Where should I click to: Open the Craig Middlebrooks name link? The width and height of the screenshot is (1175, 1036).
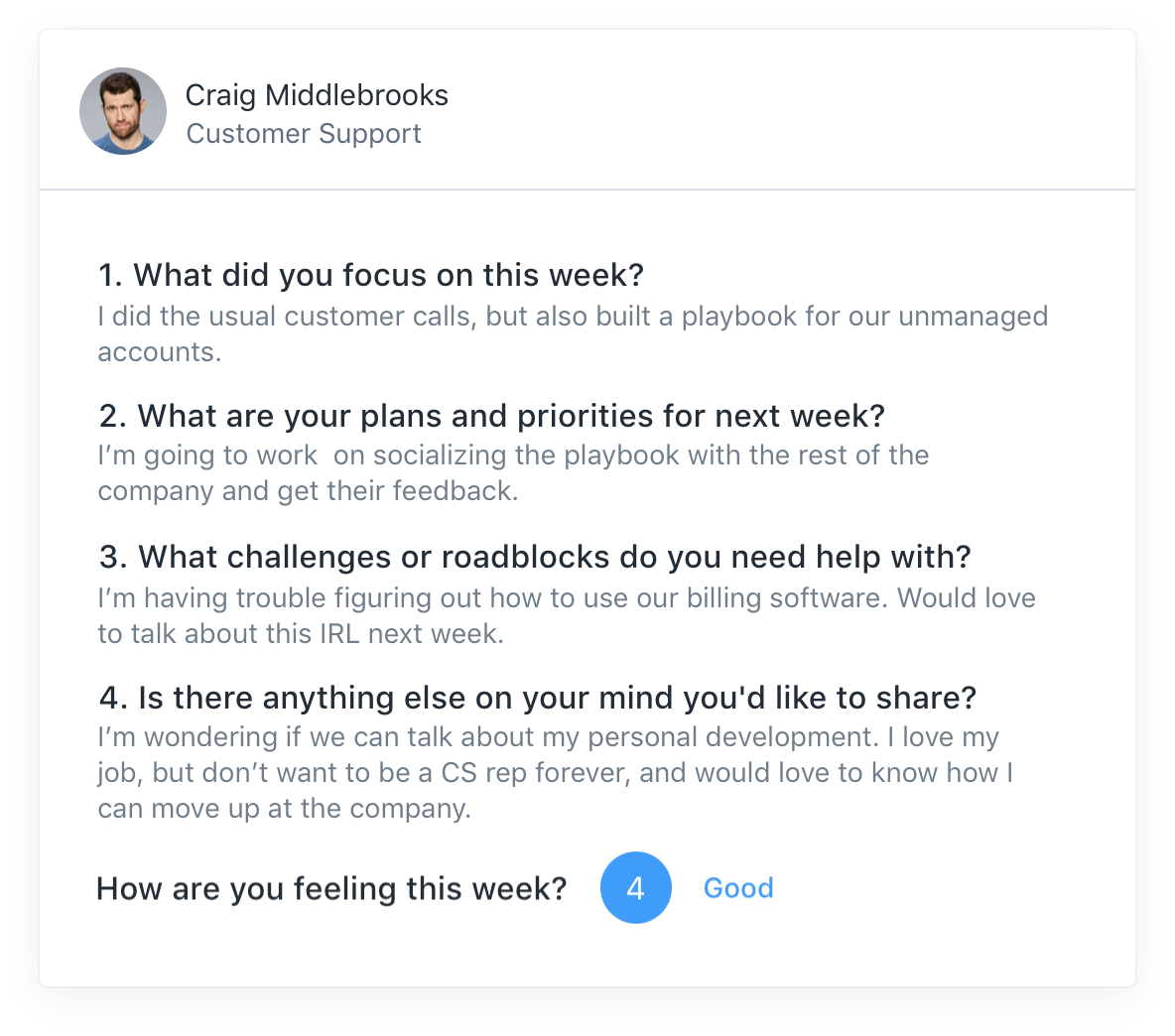317,95
